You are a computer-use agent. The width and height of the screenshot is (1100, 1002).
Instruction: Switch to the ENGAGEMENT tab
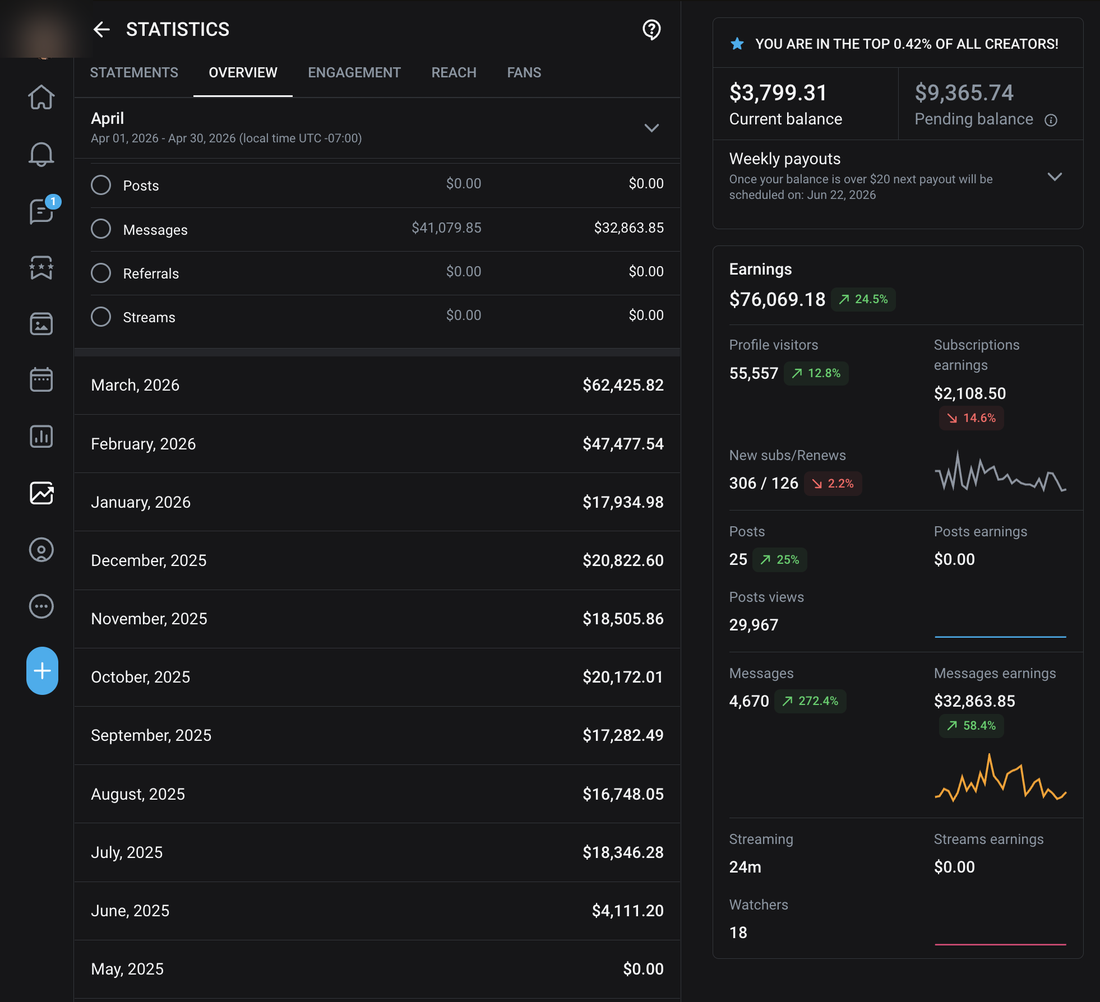coord(354,72)
